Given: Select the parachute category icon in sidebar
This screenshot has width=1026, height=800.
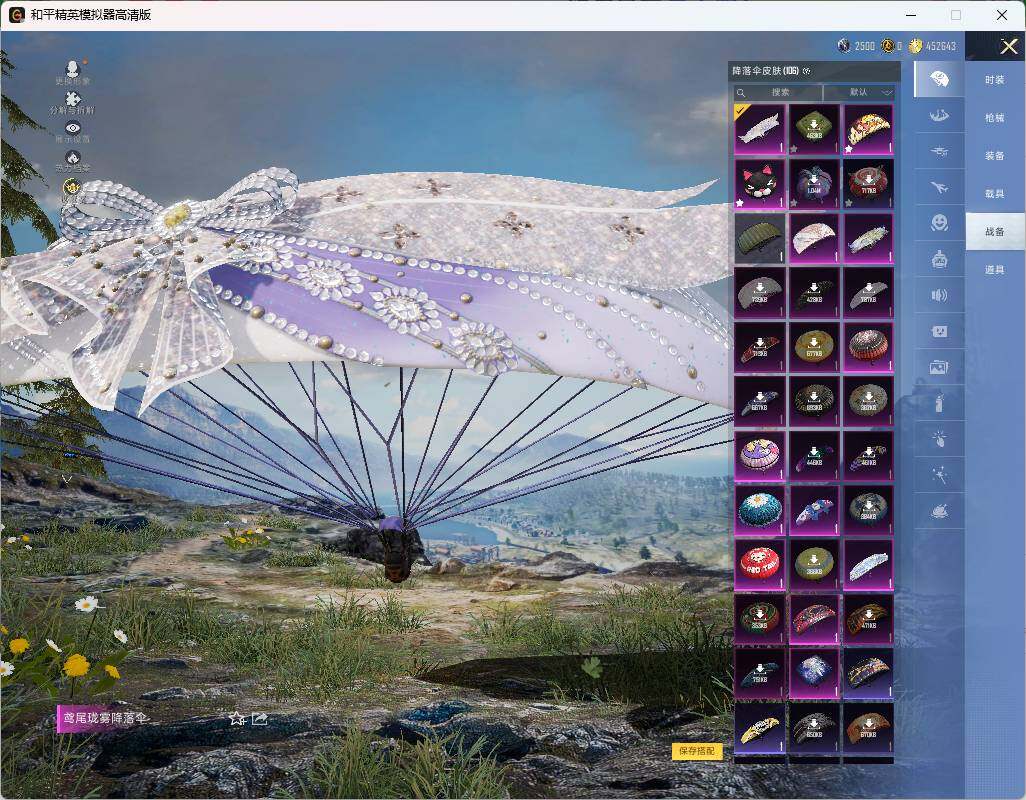Looking at the screenshot, I should 939,79.
